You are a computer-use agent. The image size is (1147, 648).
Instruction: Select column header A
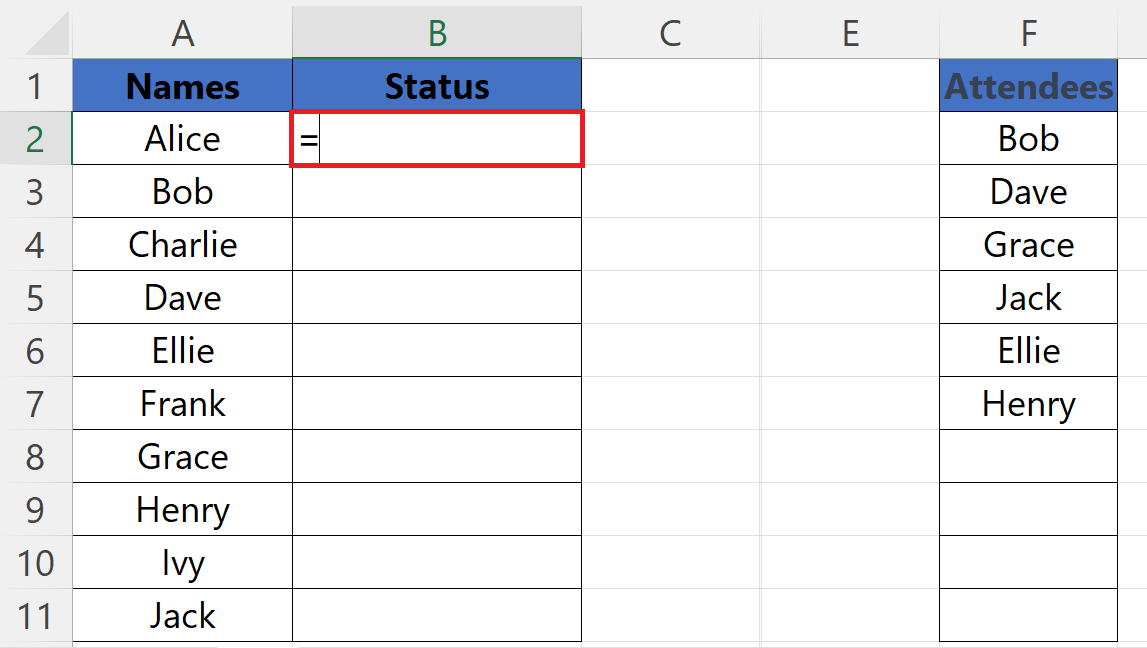(x=181, y=33)
